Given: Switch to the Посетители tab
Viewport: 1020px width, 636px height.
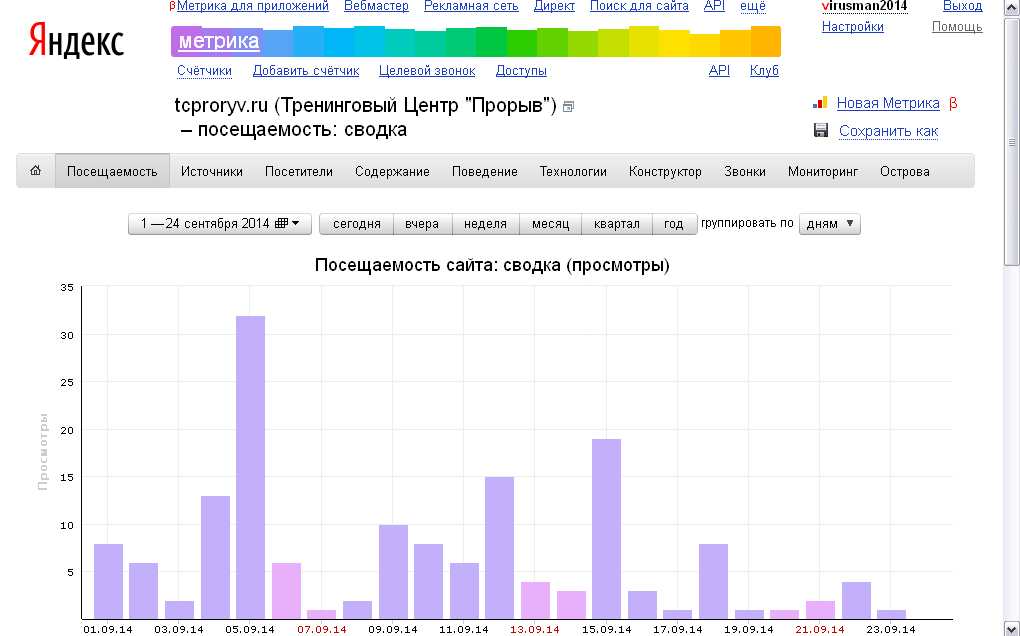Looking at the screenshot, I should point(299,172).
